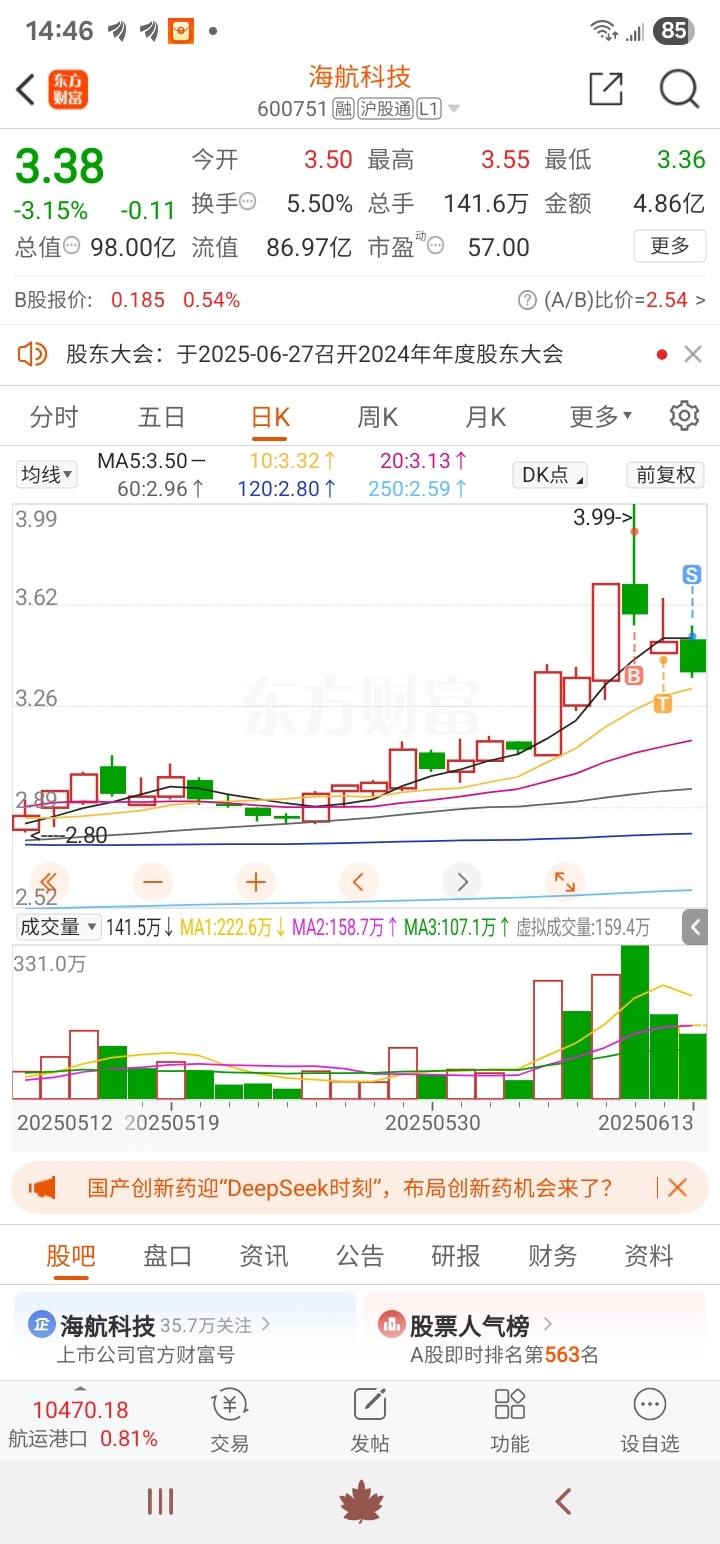This screenshot has height=1544, width=720.
Task: Open the 财务 tab
Action: click(x=553, y=1256)
